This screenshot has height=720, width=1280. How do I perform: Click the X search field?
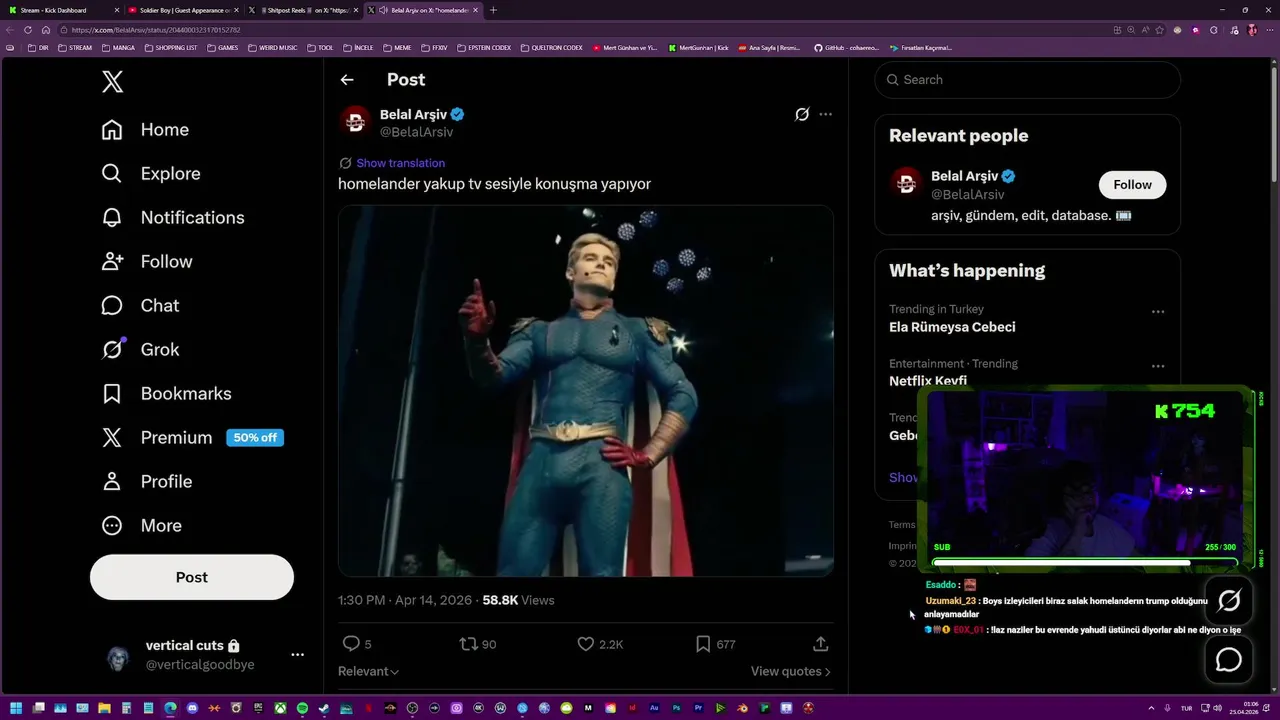[x=1027, y=80]
